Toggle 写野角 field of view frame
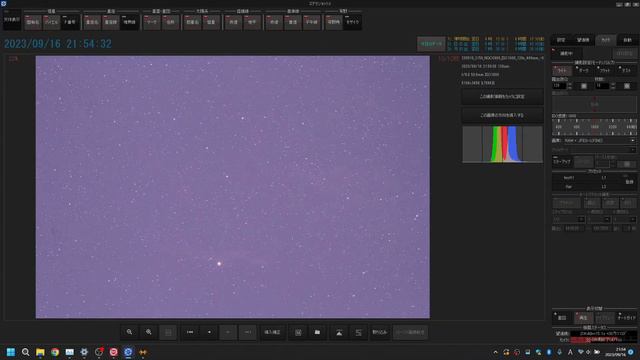This screenshot has width=640, height=360. coord(334,22)
